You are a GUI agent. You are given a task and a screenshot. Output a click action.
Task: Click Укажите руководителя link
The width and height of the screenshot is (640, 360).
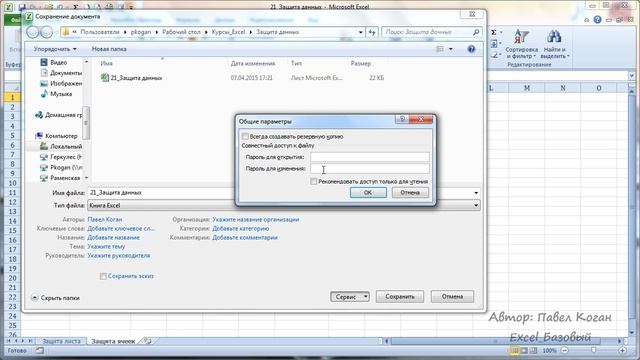pyautogui.click(x=119, y=256)
